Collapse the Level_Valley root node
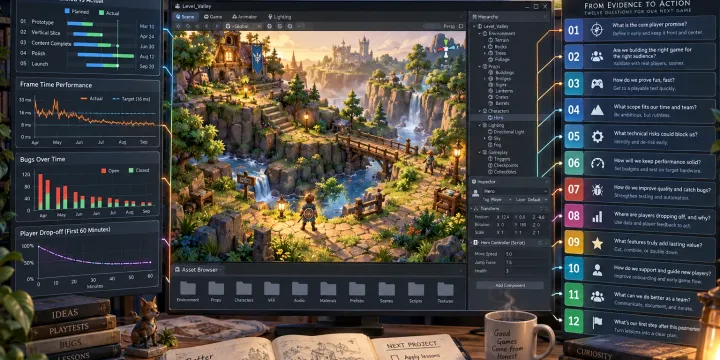 475,27
